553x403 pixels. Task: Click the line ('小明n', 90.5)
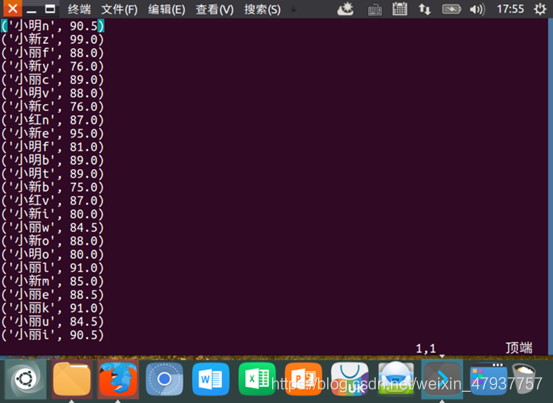(x=53, y=26)
